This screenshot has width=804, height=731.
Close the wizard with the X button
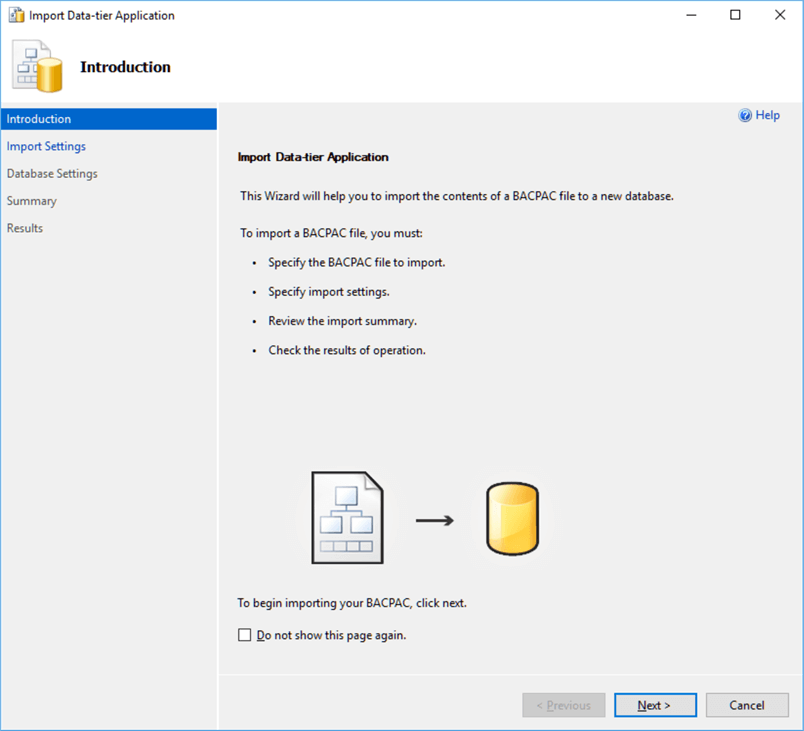780,15
